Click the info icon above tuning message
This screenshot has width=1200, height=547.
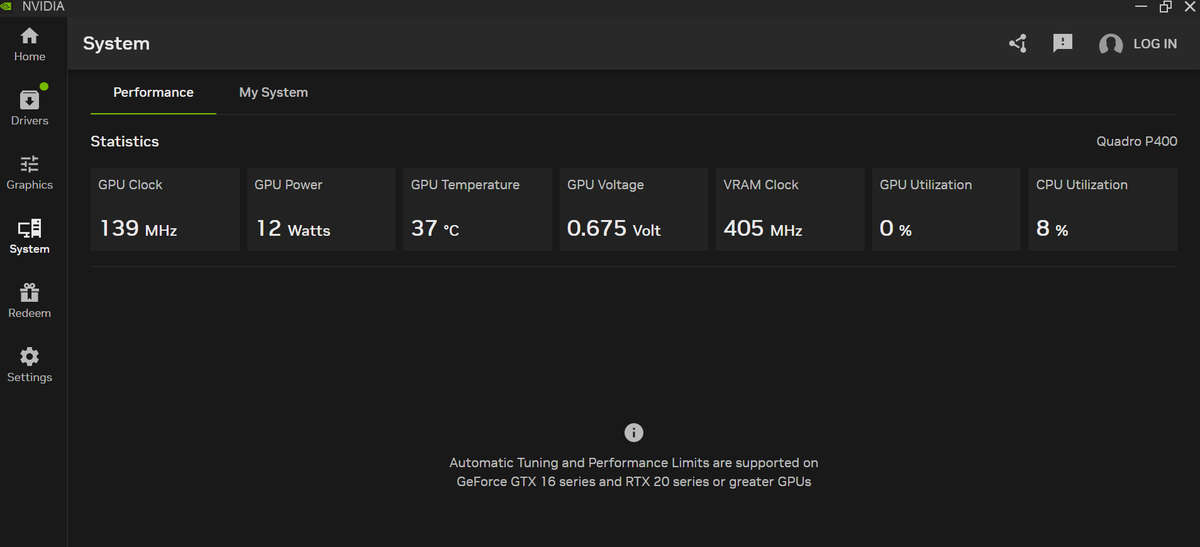point(634,432)
